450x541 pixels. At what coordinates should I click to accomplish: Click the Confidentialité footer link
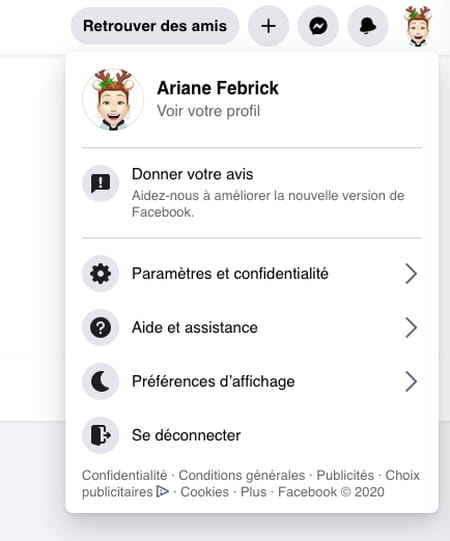pos(125,475)
